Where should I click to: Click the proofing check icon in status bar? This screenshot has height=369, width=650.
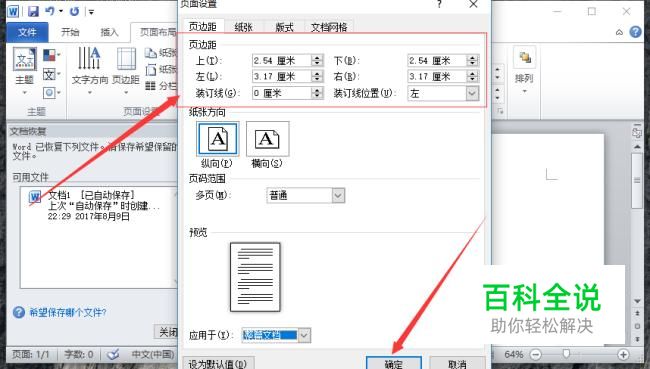pos(113,354)
